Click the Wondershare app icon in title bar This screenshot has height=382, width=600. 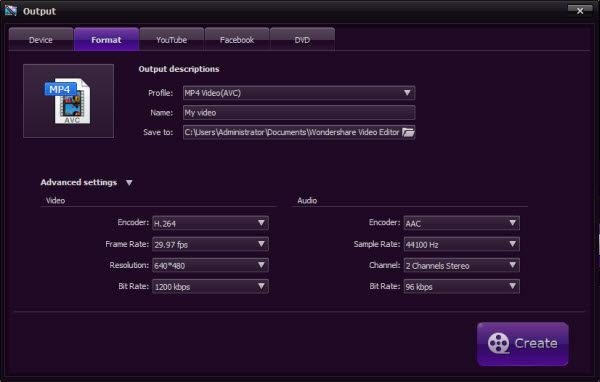[x=11, y=11]
